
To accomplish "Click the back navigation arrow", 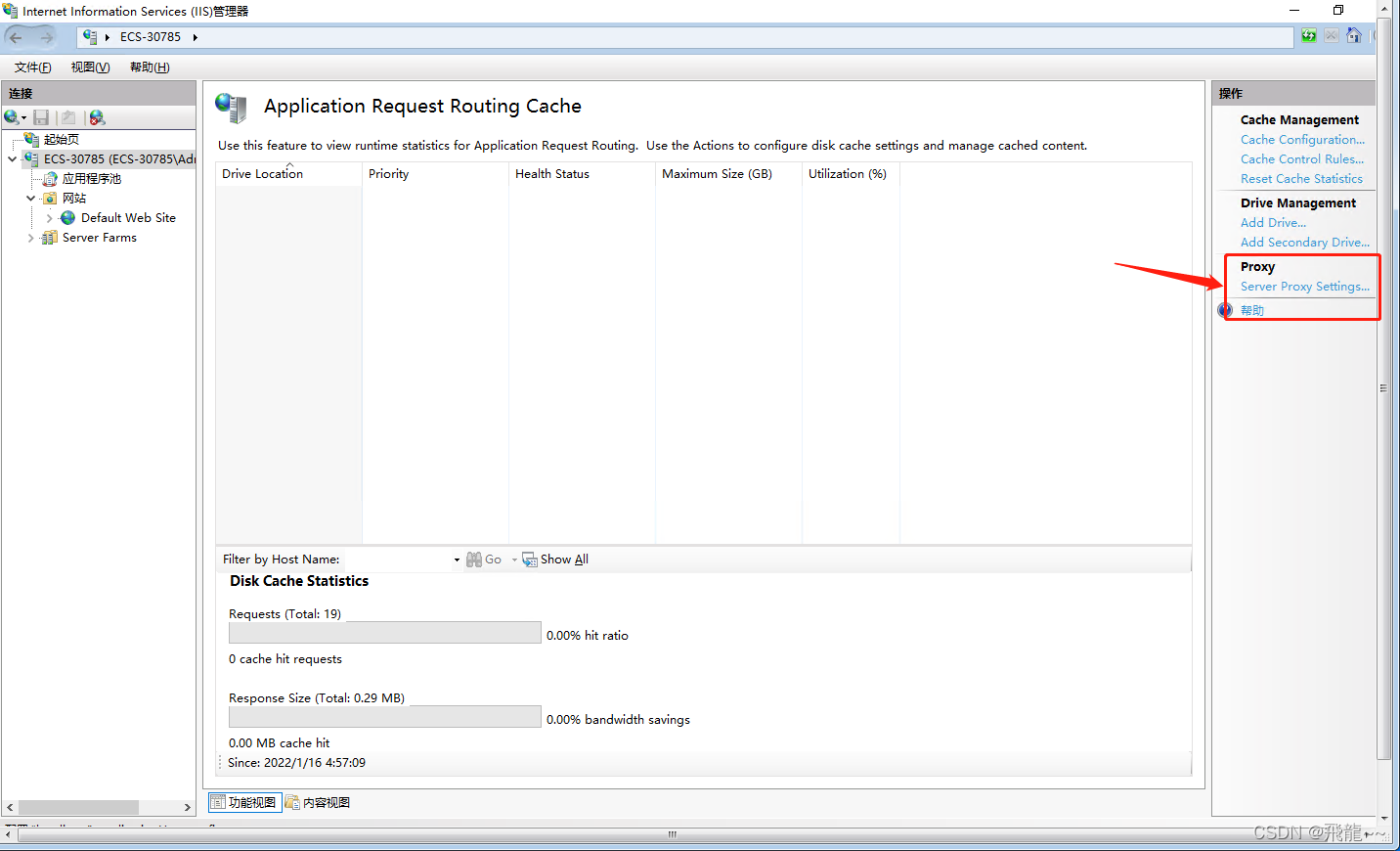I will point(16,37).
